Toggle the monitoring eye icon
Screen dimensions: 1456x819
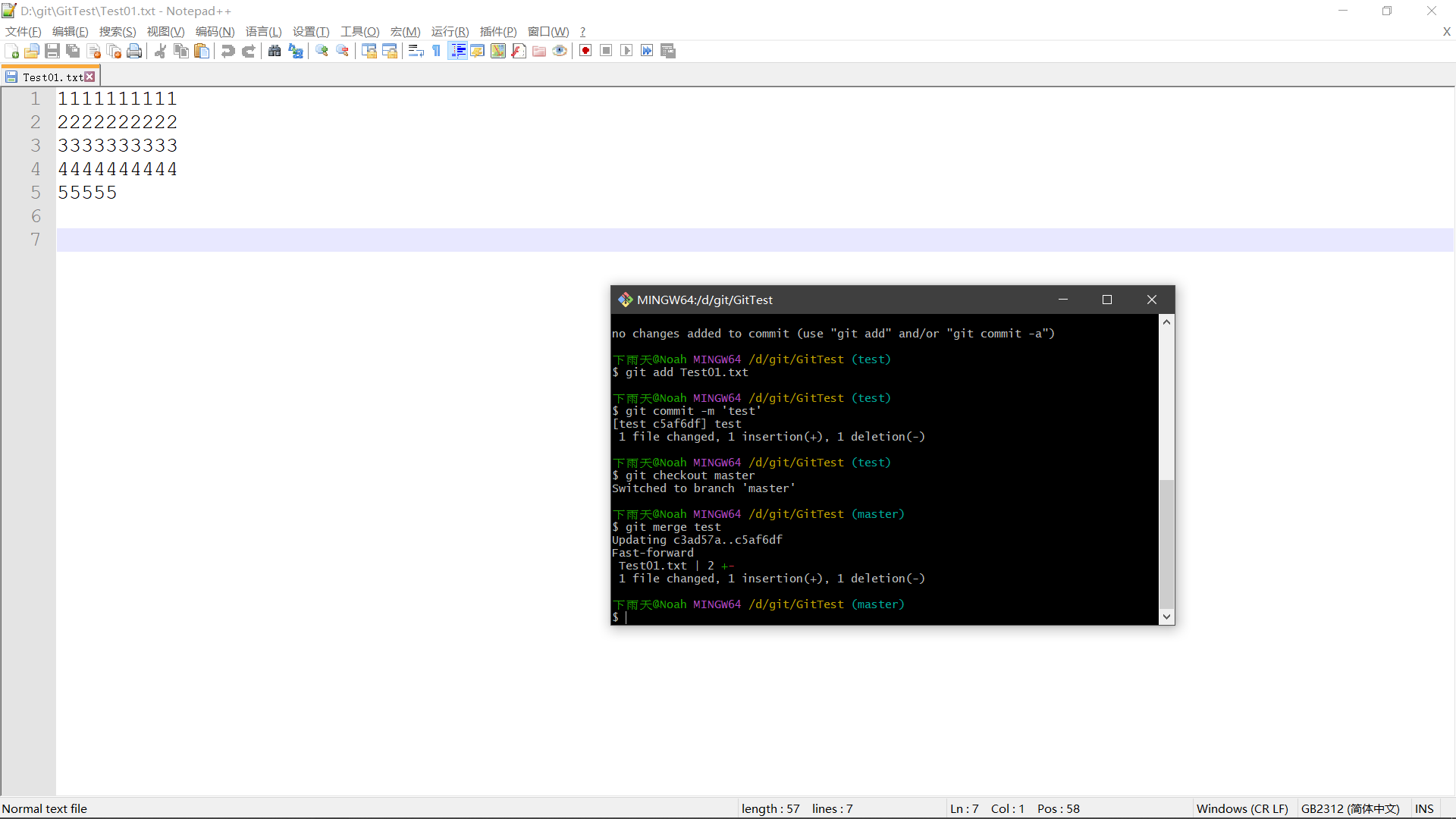click(559, 51)
